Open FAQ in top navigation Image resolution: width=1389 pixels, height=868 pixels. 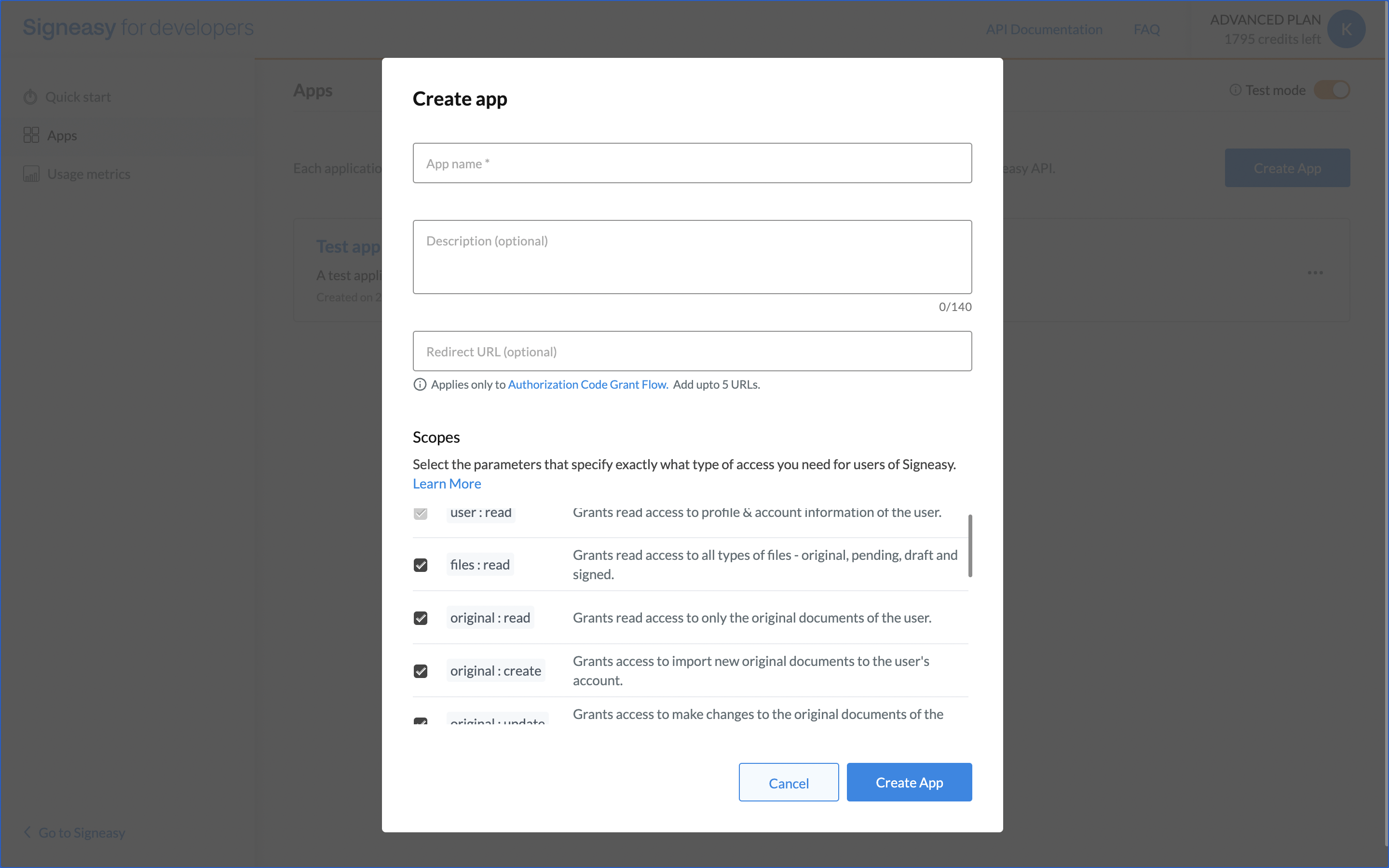[1146, 29]
